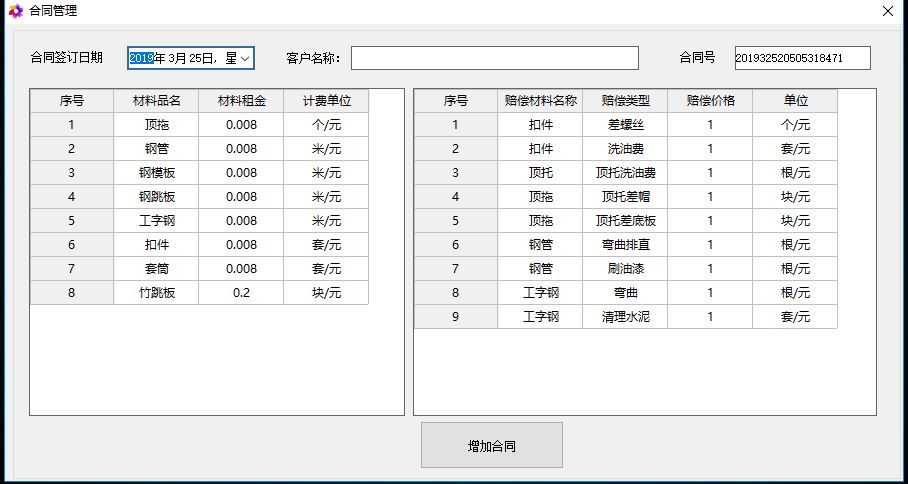The height and width of the screenshot is (484, 908).
Task: Click the 赔偿价格 column header
Action: click(x=710, y=101)
